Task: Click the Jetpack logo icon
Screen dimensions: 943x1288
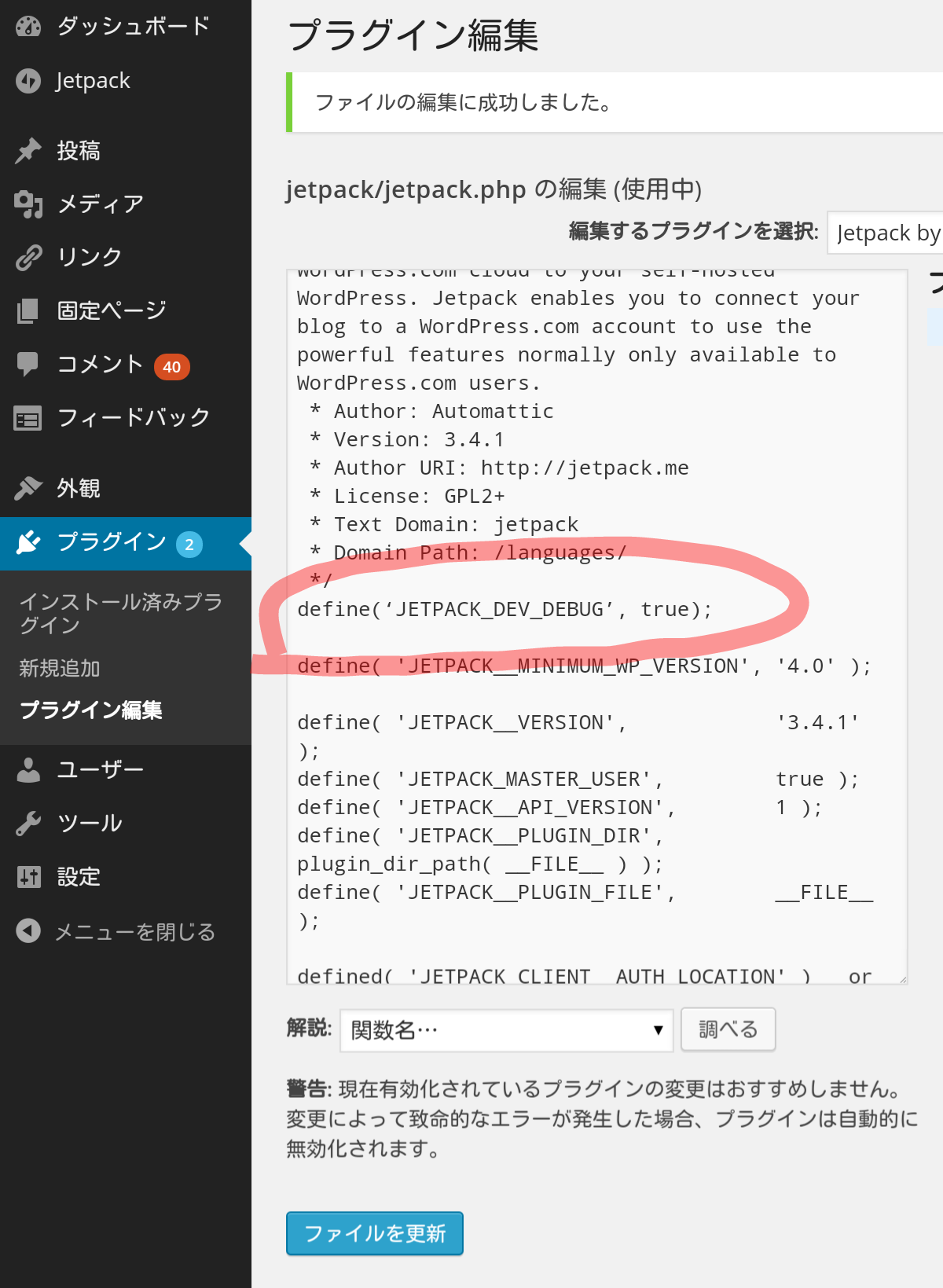Action: 28,80
